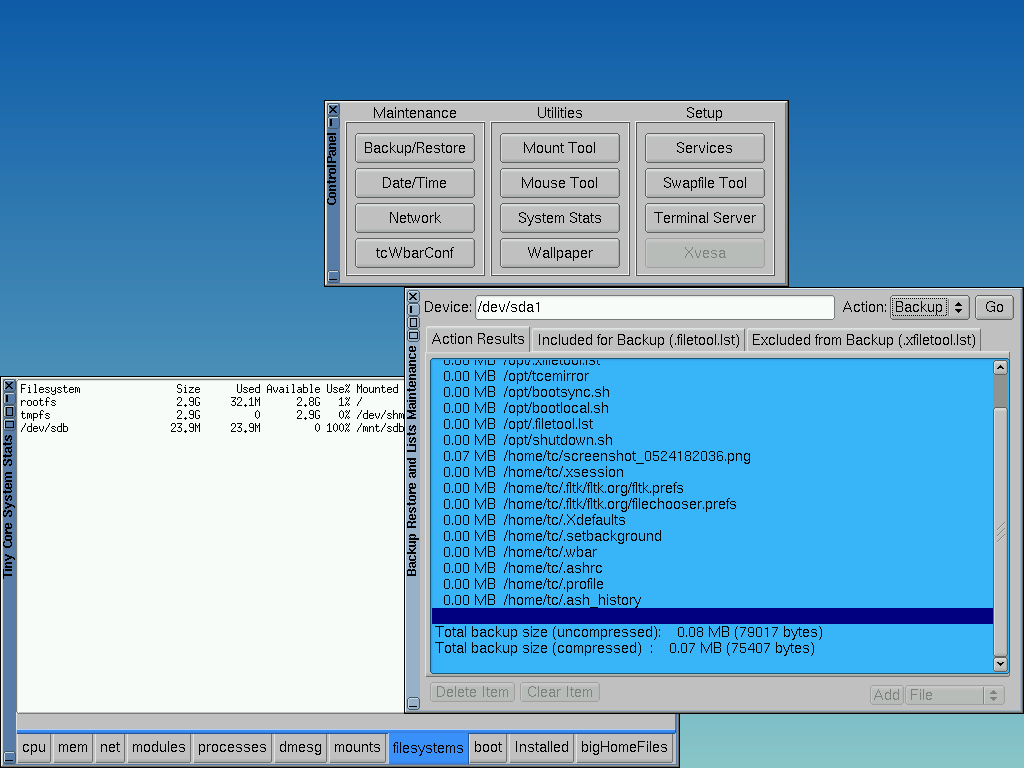Iconize the ControlPanel window with the dash icon
This screenshot has height=768, width=1024.
(x=333, y=122)
